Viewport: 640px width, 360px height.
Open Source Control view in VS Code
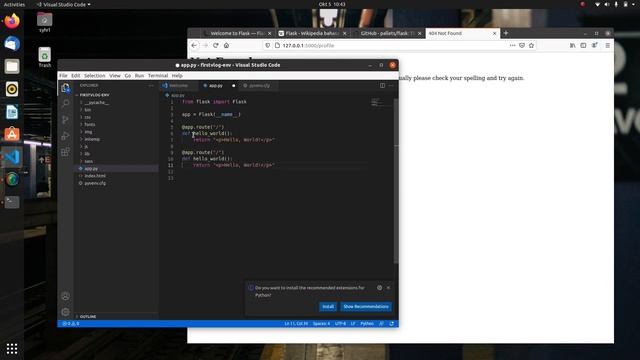tap(65, 119)
